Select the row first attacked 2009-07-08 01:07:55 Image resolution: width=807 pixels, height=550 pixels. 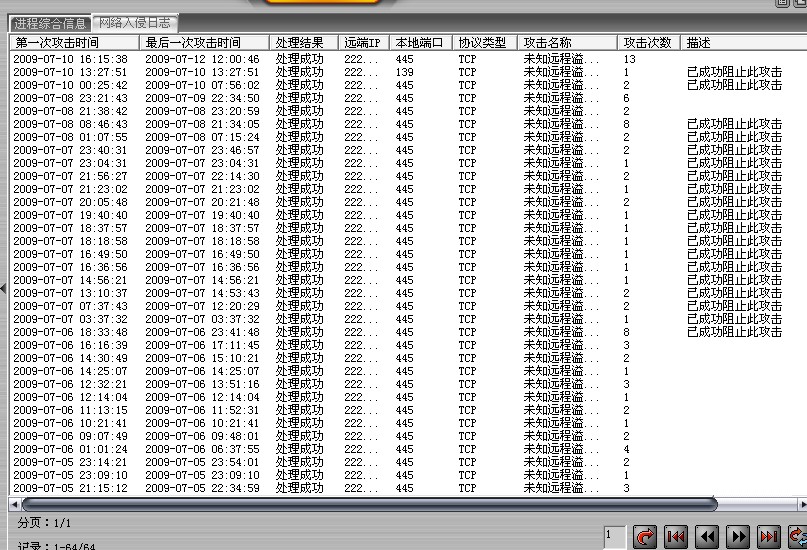tap(408, 137)
